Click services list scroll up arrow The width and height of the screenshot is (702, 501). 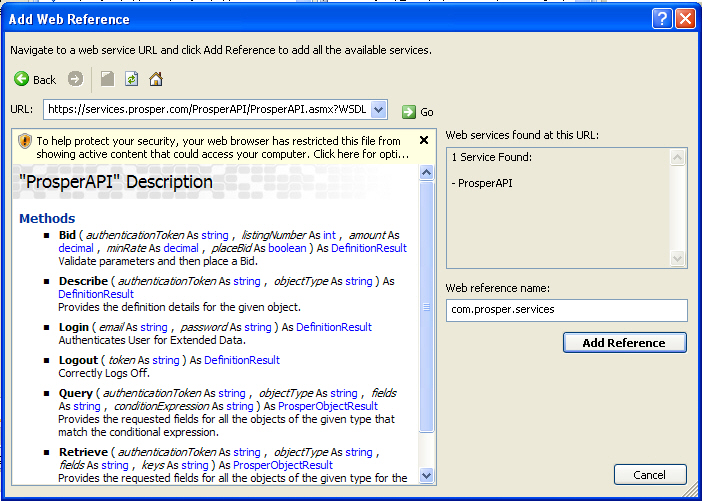(x=677, y=158)
